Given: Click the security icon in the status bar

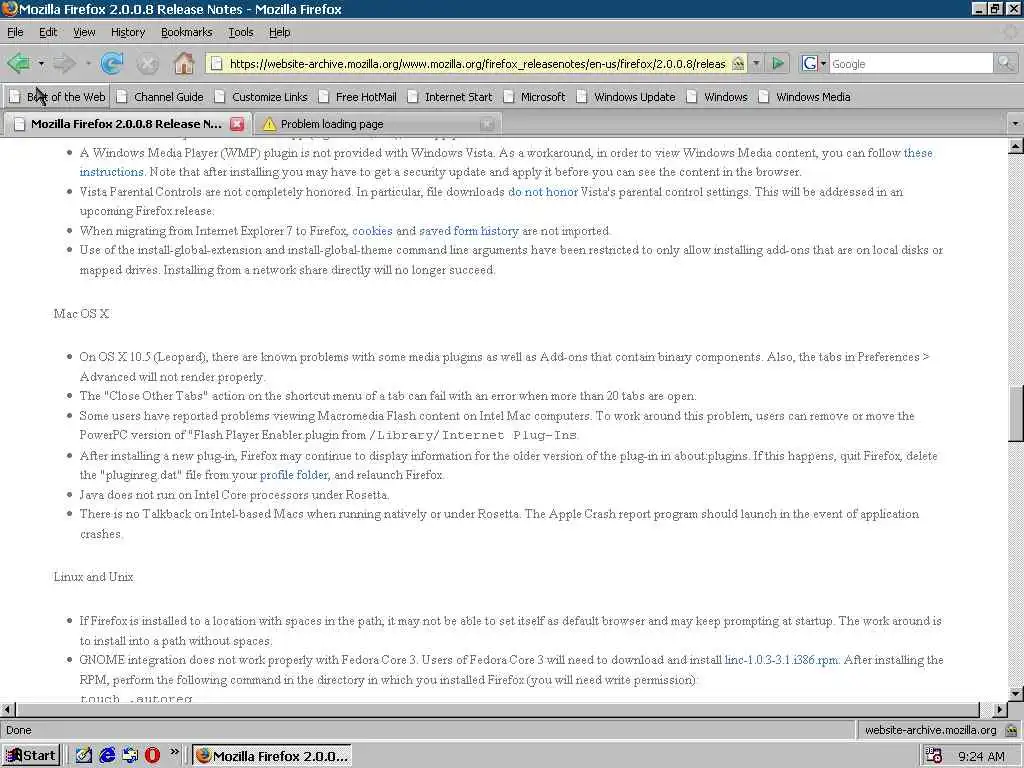Looking at the screenshot, I should [x=1011, y=730].
